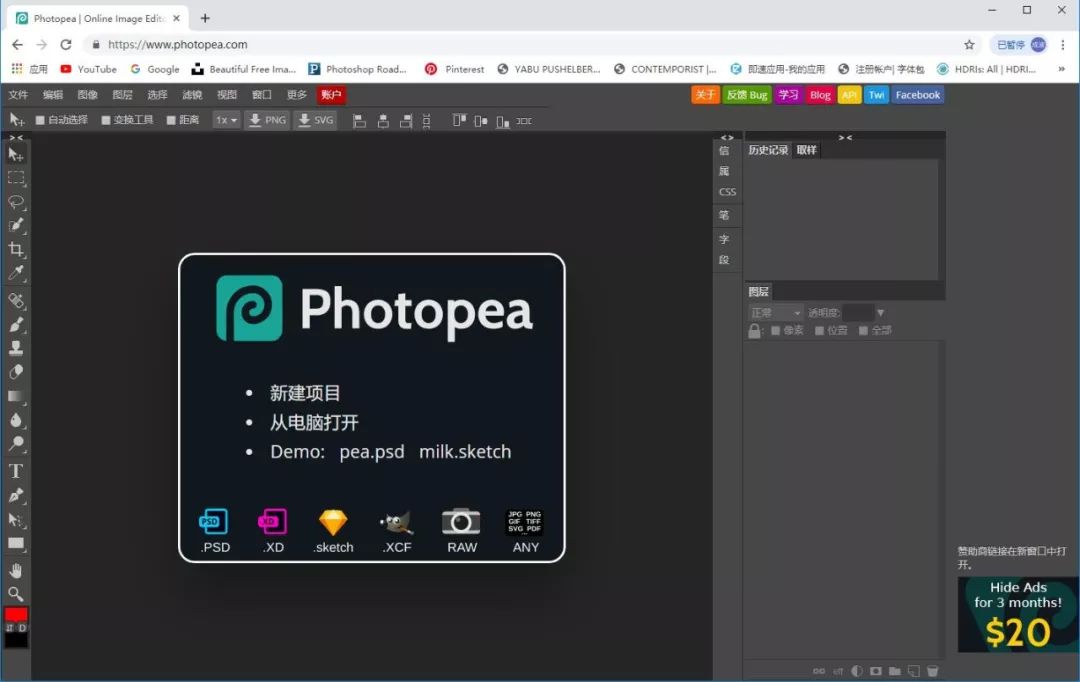This screenshot has width=1080, height=682.
Task: Open the 透明度 opacity slider arrow
Action: 881,313
